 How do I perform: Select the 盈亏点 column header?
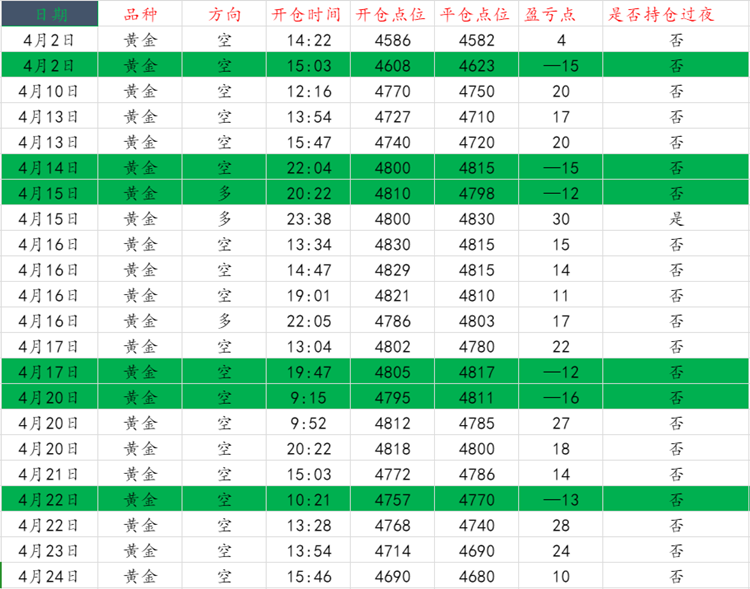tap(561, 13)
